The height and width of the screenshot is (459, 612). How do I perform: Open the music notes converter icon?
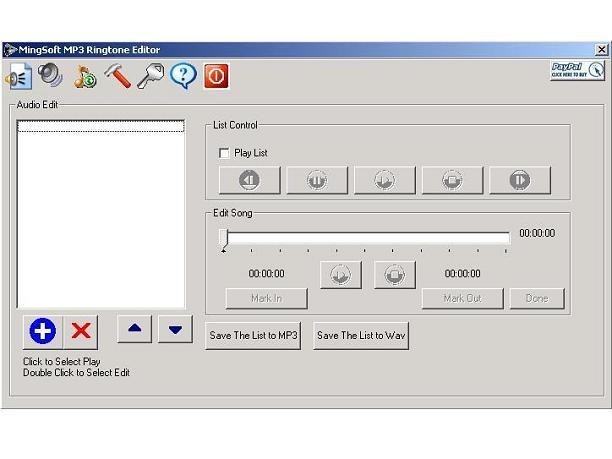pos(85,76)
